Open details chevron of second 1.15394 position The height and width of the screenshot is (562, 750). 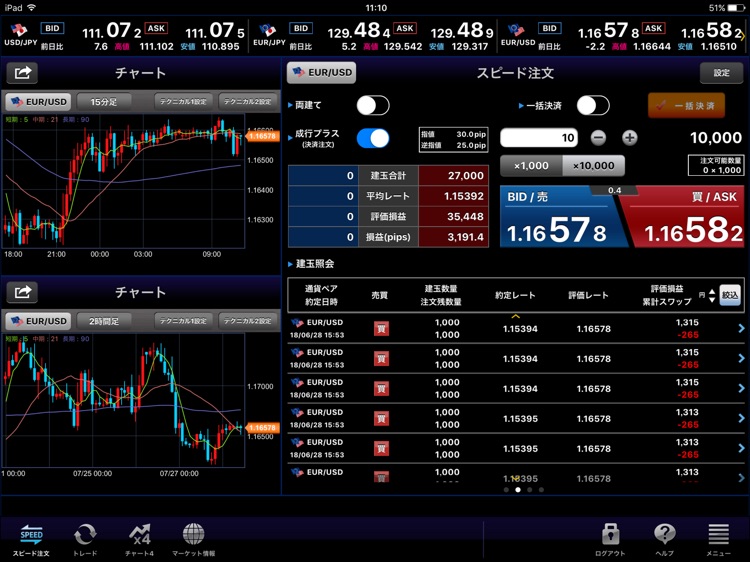coord(741,358)
